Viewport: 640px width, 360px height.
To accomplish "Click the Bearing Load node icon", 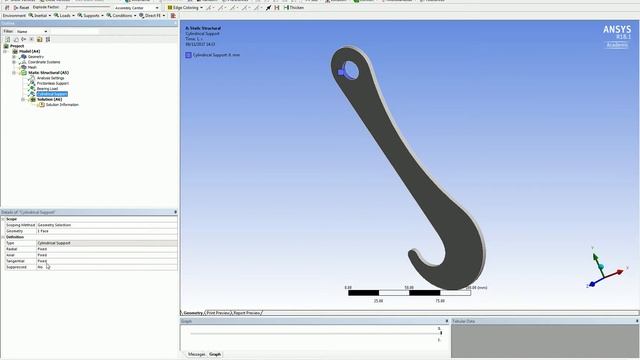I will pos(31,89).
